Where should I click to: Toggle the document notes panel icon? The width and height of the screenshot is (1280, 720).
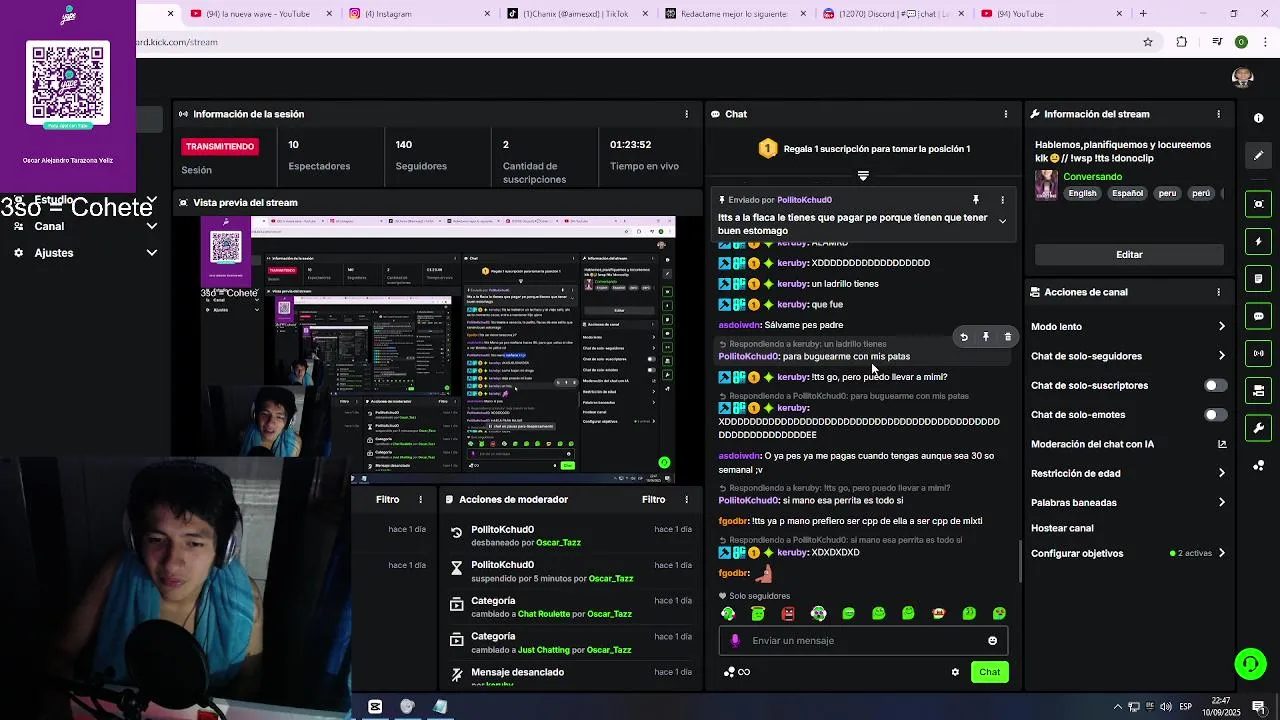click(1258, 278)
